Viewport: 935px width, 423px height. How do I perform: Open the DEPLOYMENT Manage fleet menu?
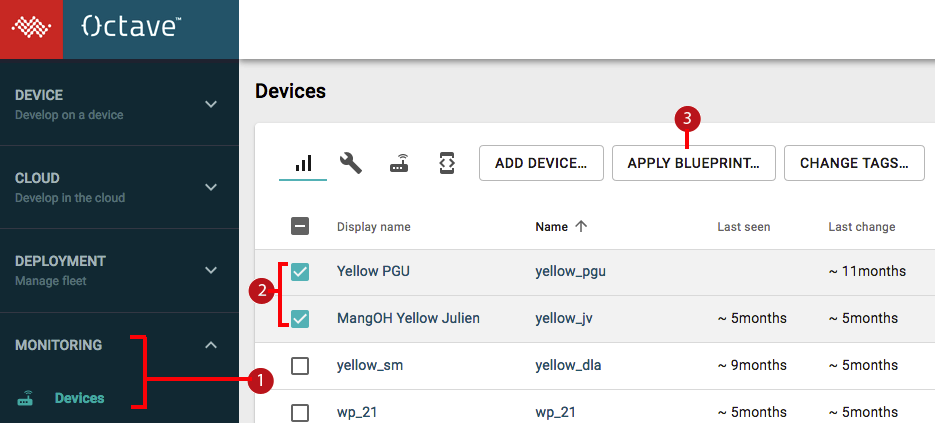pyautogui.click(x=119, y=270)
